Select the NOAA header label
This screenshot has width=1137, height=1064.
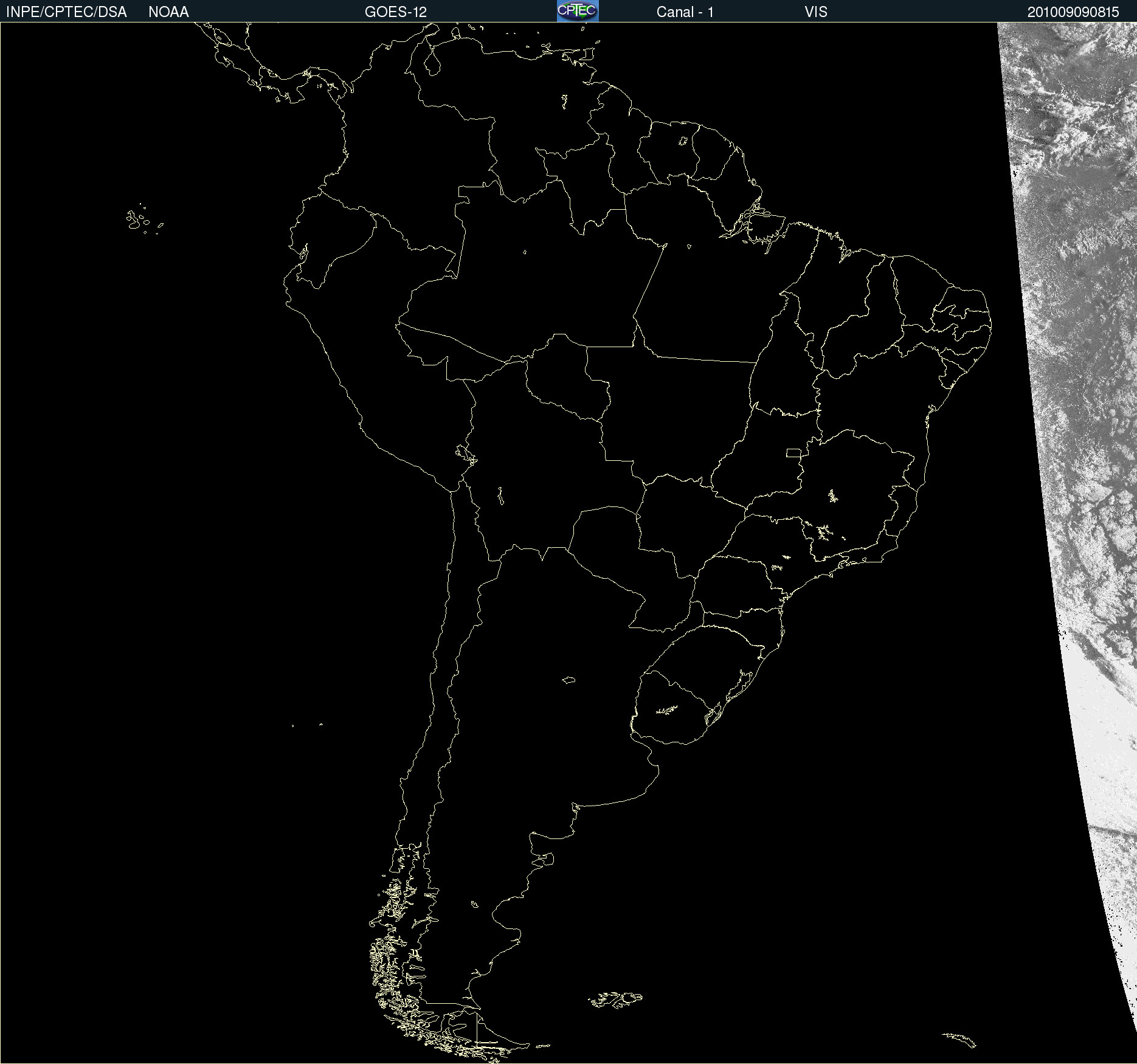[168, 12]
